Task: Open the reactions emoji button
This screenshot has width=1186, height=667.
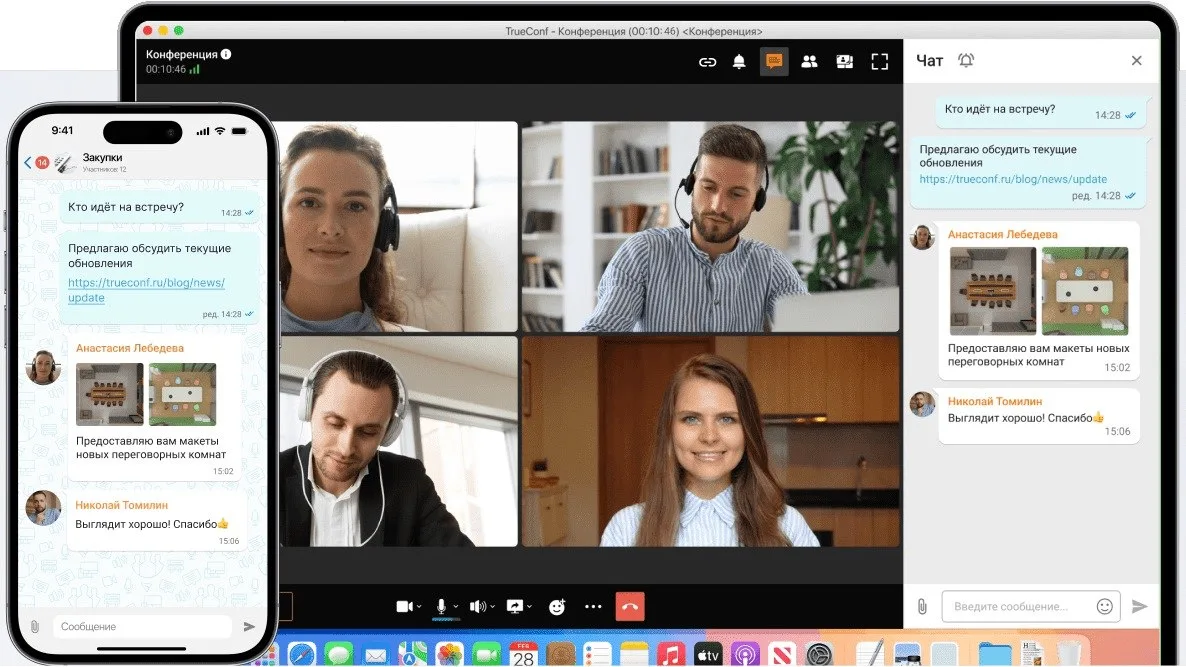Action: tap(557, 607)
